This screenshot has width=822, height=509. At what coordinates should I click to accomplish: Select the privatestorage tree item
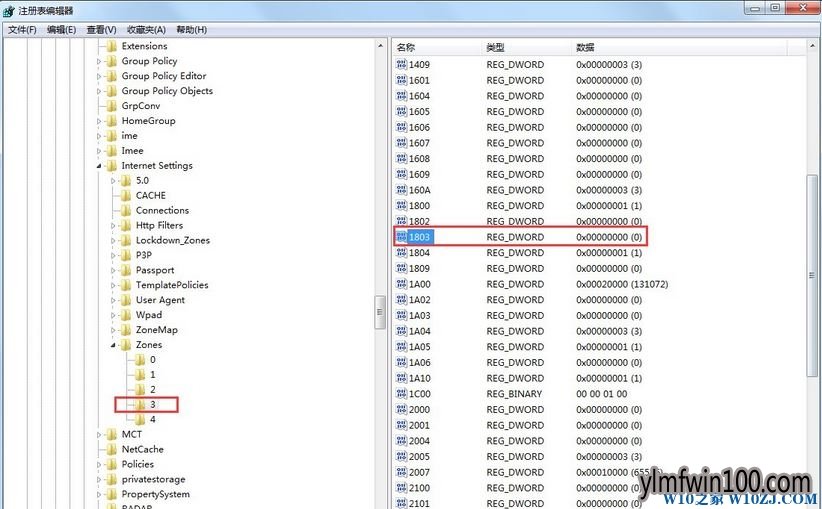153,479
